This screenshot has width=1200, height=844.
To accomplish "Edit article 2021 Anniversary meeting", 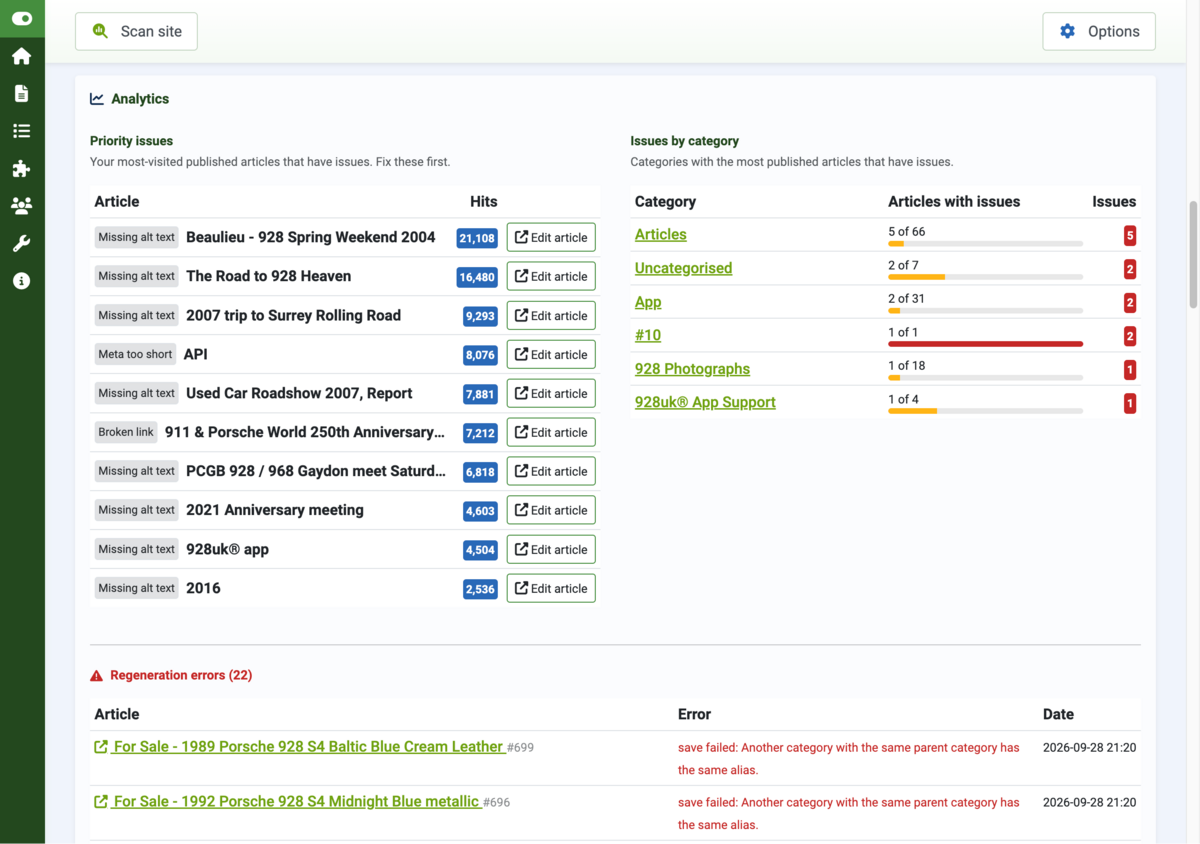I will (x=551, y=510).
